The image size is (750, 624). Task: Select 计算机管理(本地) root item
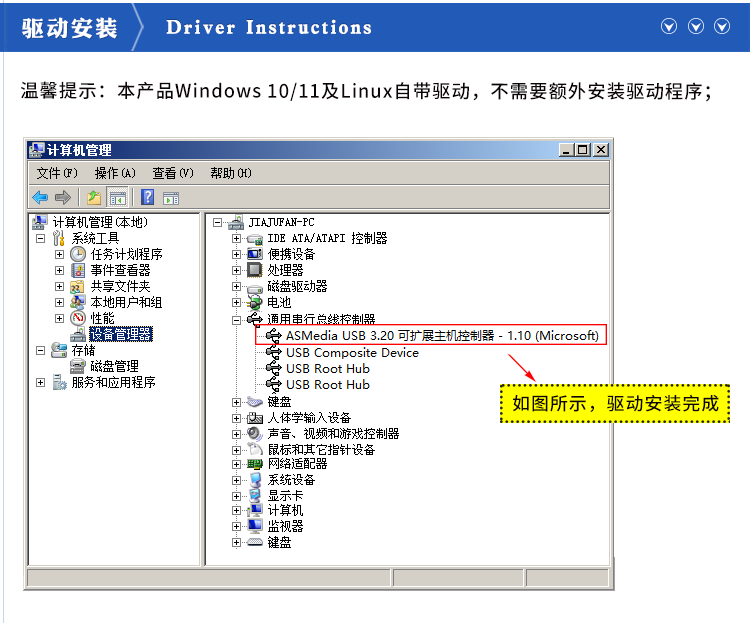100,222
